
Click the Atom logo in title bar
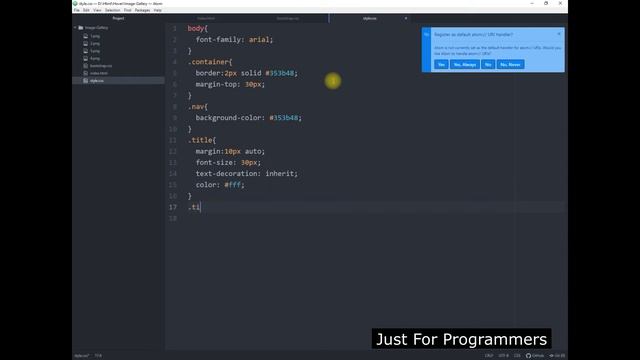(x=76, y=3)
